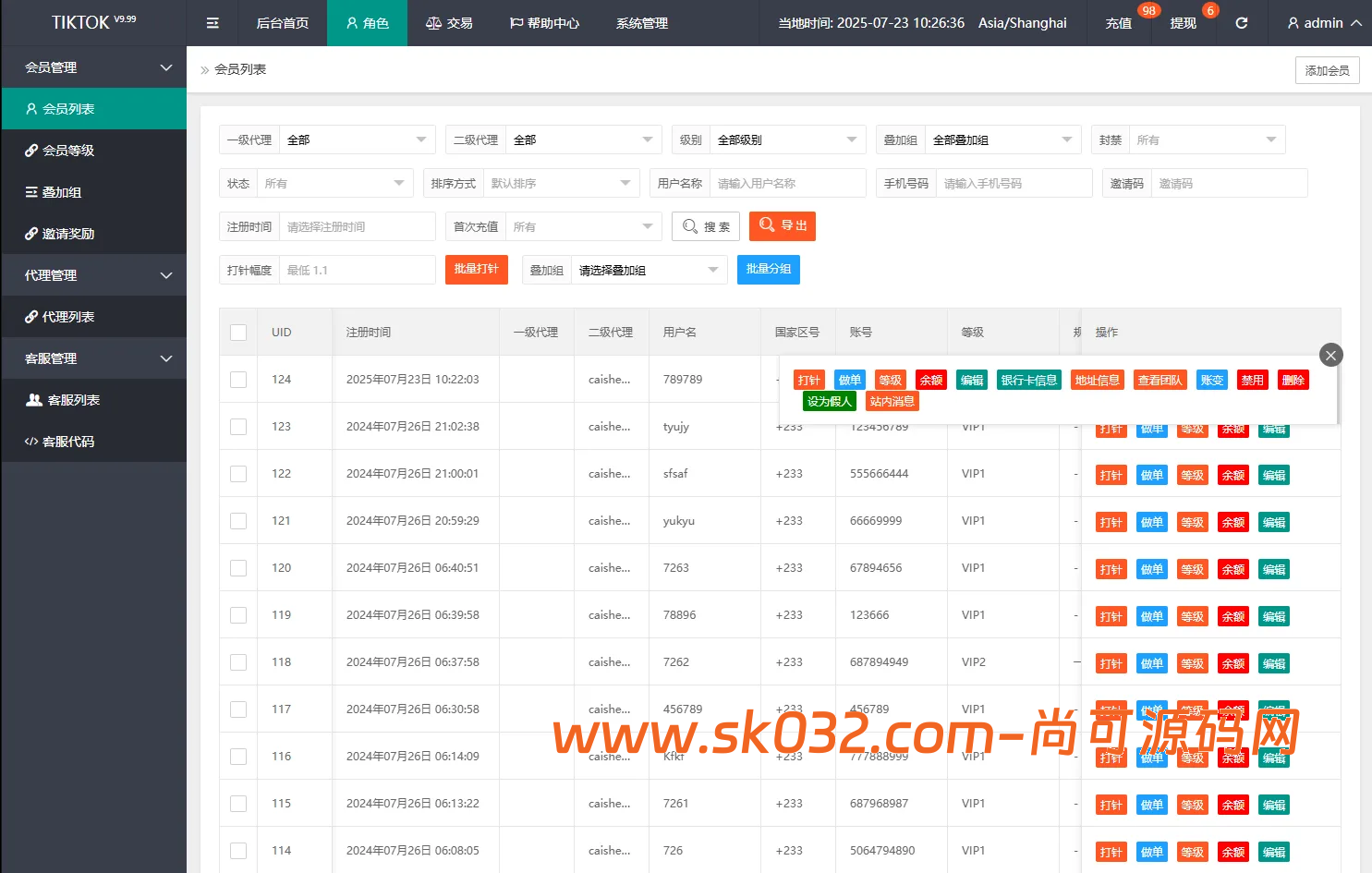Click the 导出 export icon button
This screenshot has width=1372, height=873.
[x=782, y=225]
